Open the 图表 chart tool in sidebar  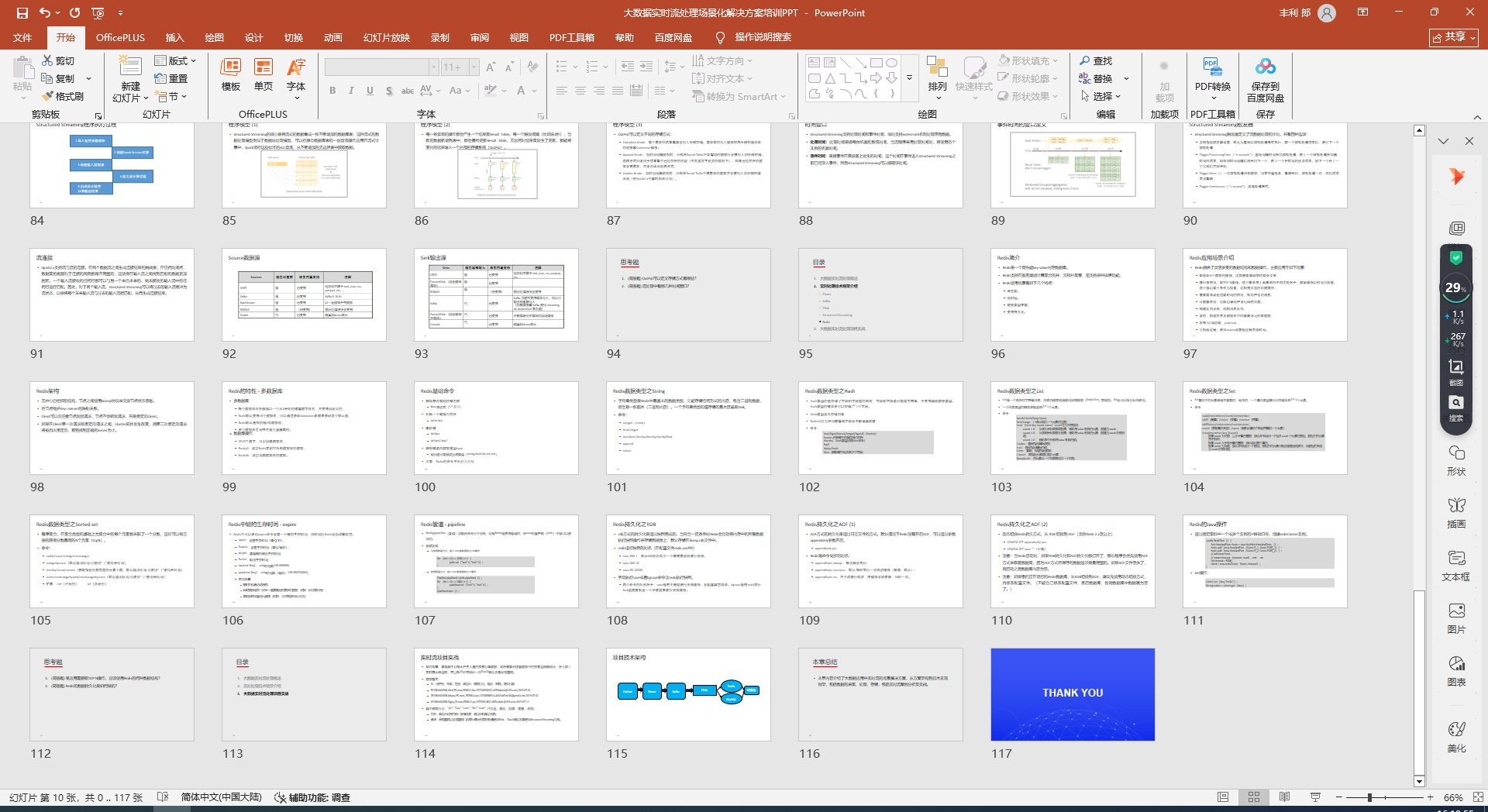(x=1456, y=671)
